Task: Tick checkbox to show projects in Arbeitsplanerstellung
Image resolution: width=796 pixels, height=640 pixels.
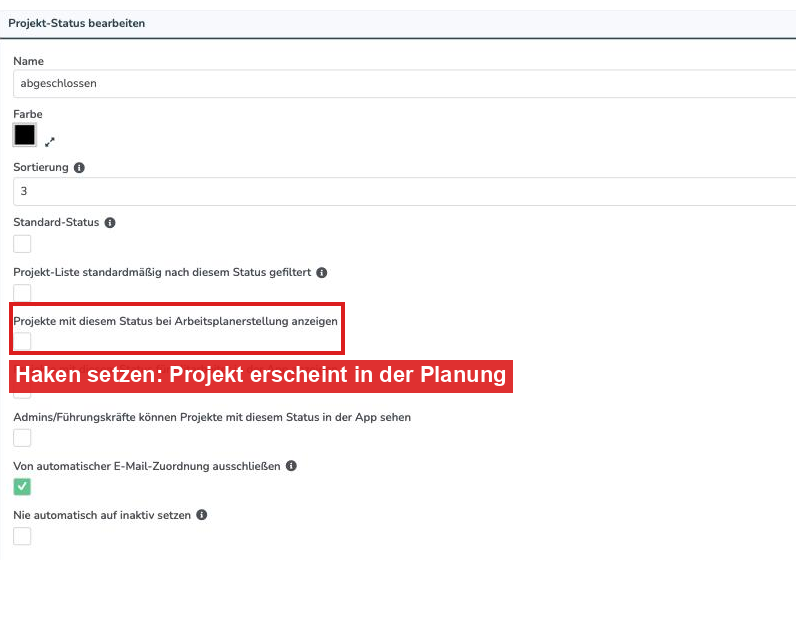Action: (22, 341)
